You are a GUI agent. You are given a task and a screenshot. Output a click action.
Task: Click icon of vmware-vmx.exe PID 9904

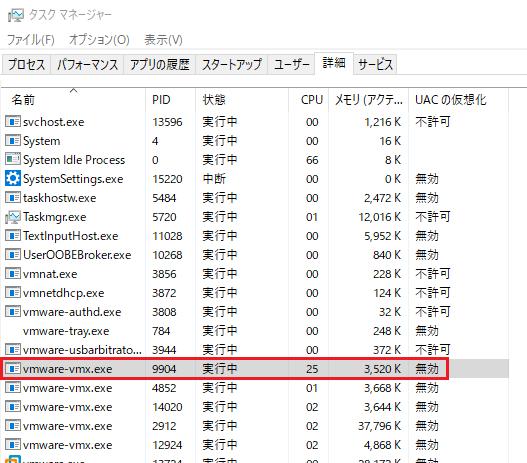pyautogui.click(x=13, y=369)
